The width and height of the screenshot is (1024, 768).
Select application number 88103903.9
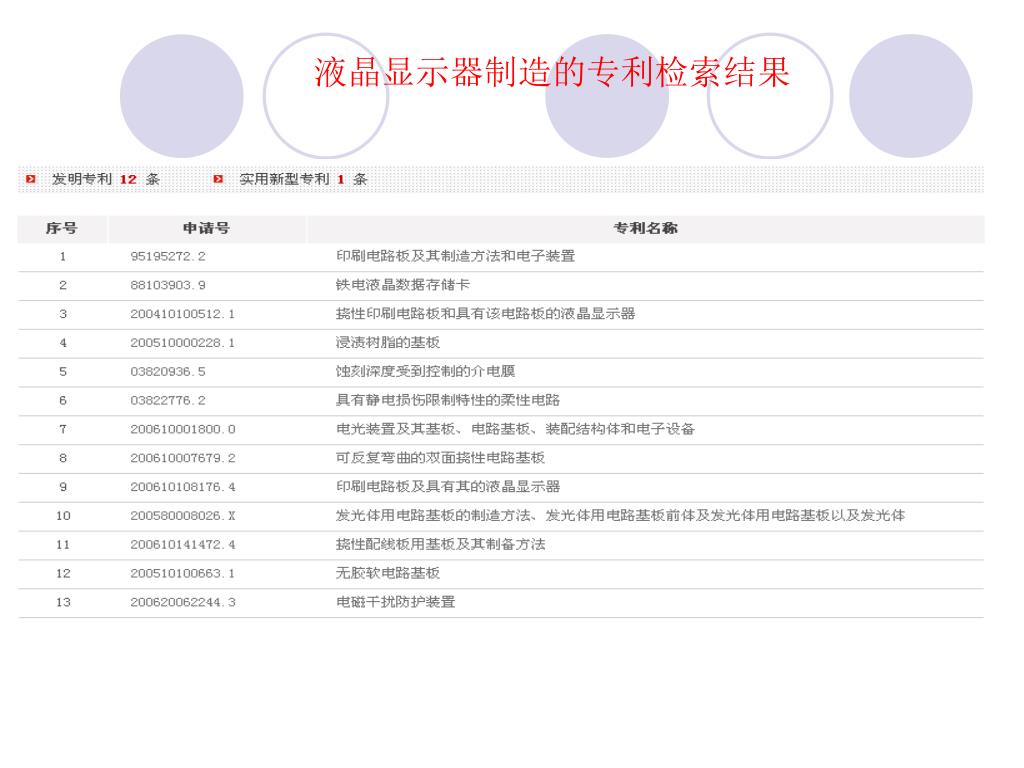click(x=168, y=285)
